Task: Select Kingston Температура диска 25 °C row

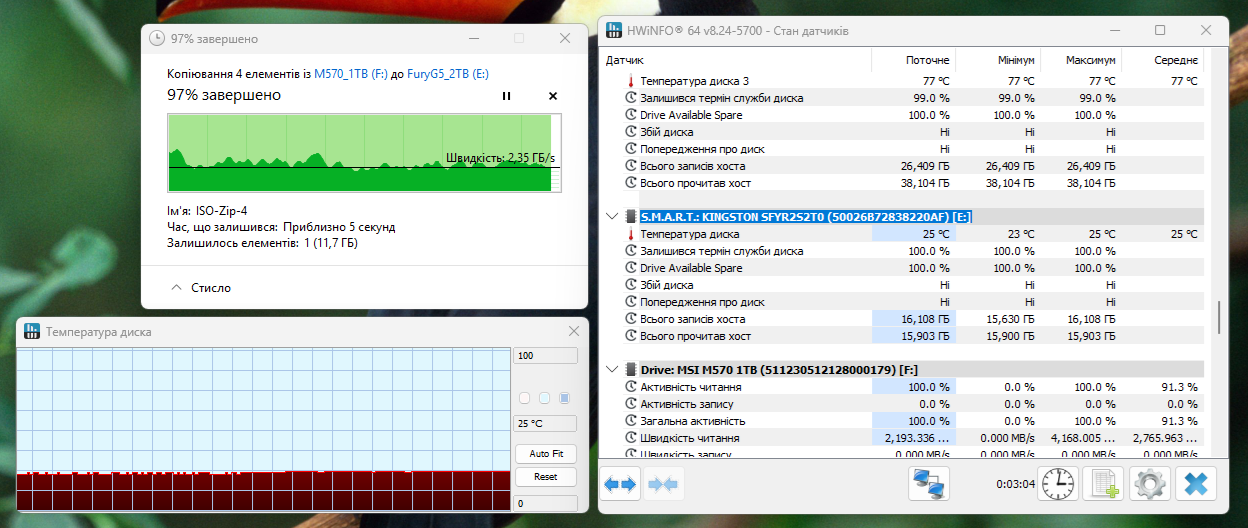Action: click(x=901, y=234)
